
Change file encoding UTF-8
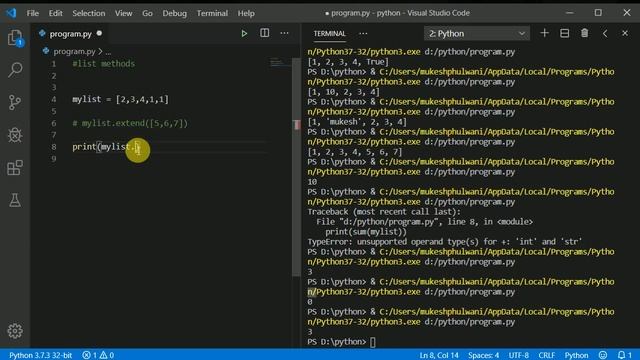518,355
